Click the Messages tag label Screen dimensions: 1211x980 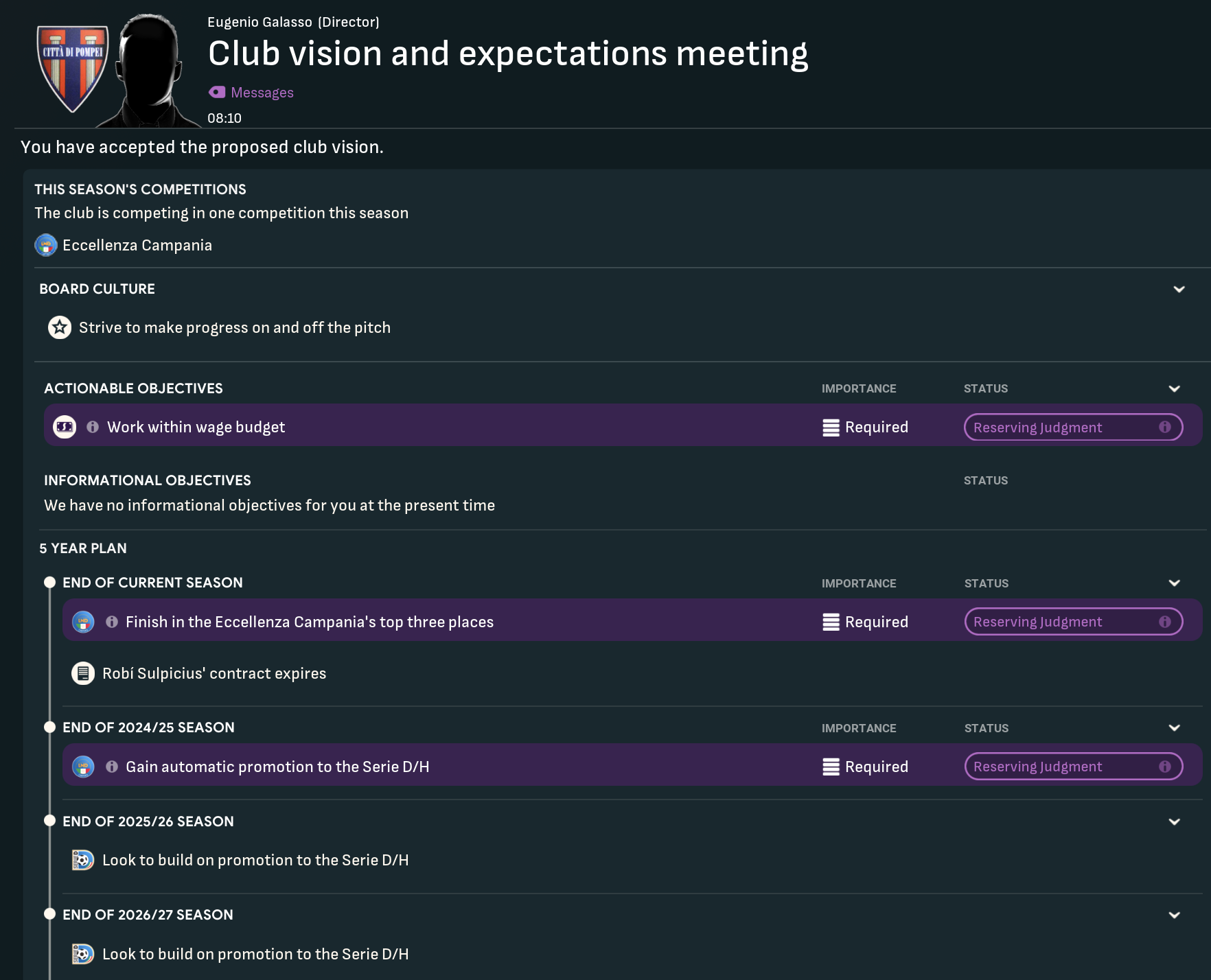(x=262, y=93)
